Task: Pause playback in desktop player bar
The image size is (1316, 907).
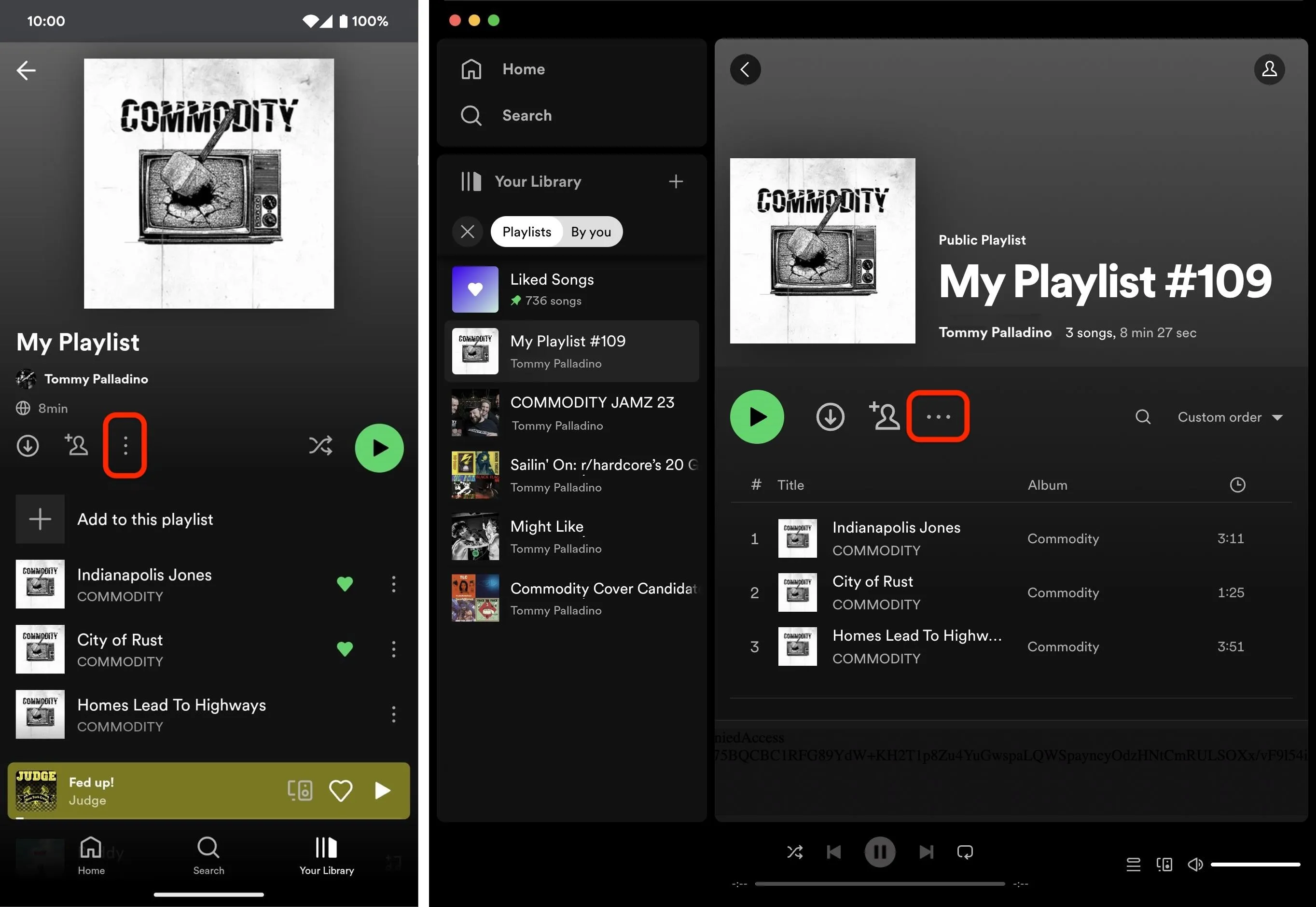Action: [x=880, y=852]
